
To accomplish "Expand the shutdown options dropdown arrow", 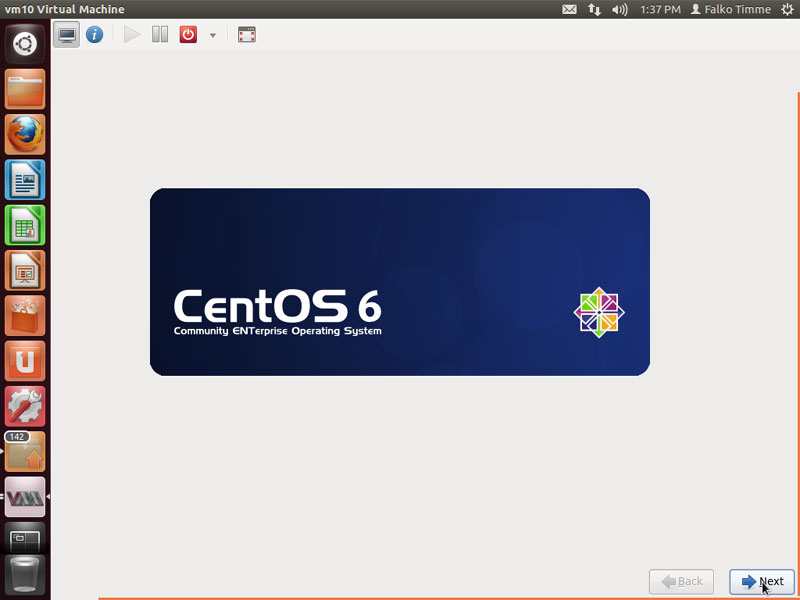I will click(213, 35).
